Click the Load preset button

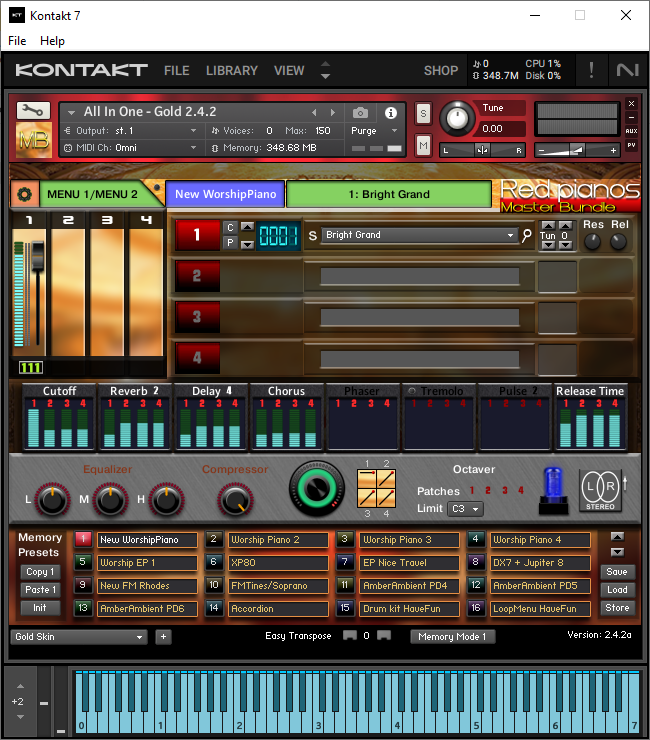click(616, 589)
